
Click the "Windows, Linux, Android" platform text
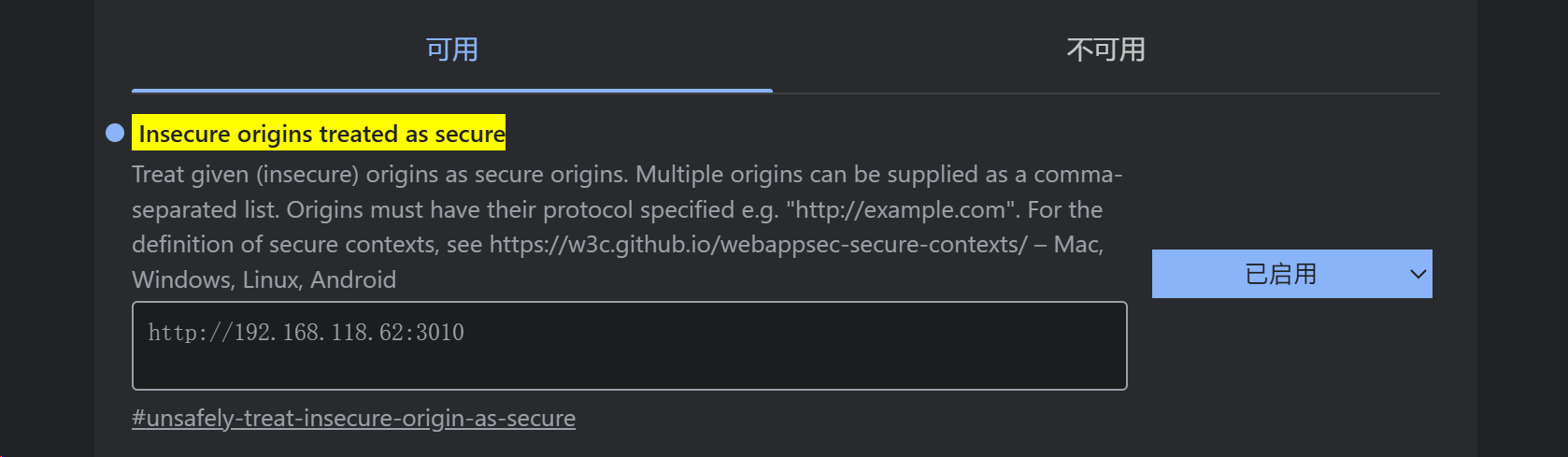point(264,280)
